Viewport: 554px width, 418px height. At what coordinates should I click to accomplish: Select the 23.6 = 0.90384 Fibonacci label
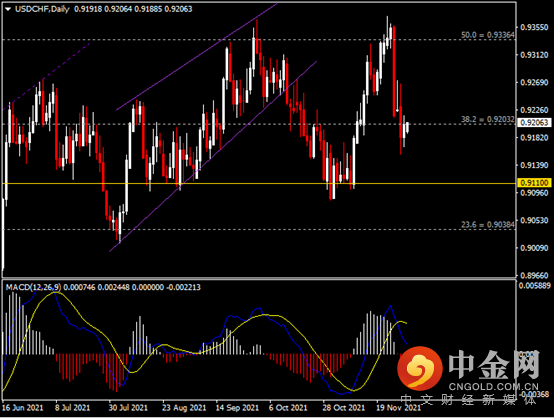pyautogui.click(x=488, y=224)
